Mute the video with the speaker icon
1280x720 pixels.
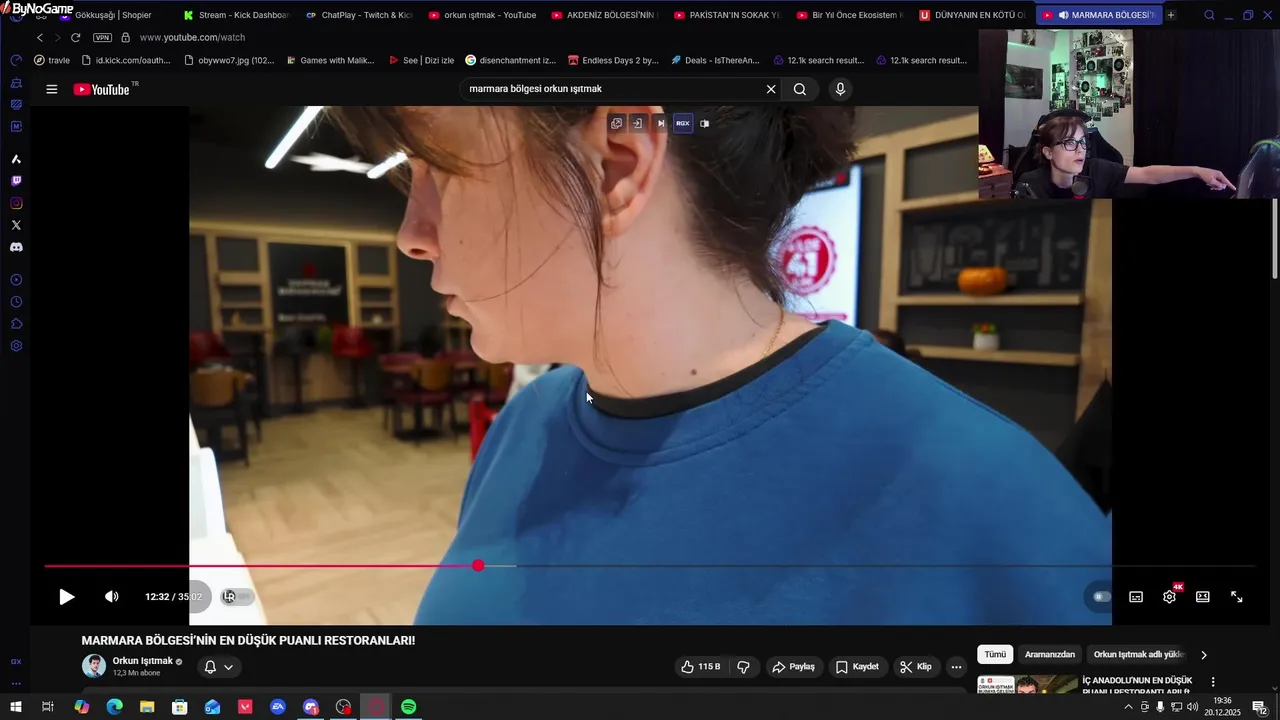pyautogui.click(x=112, y=597)
